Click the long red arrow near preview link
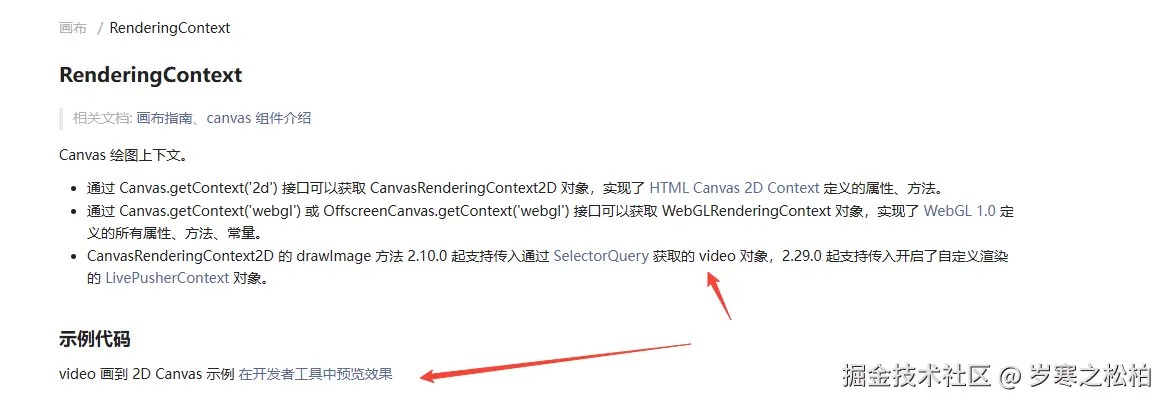Image resolution: width=1167 pixels, height=404 pixels. pos(555,362)
